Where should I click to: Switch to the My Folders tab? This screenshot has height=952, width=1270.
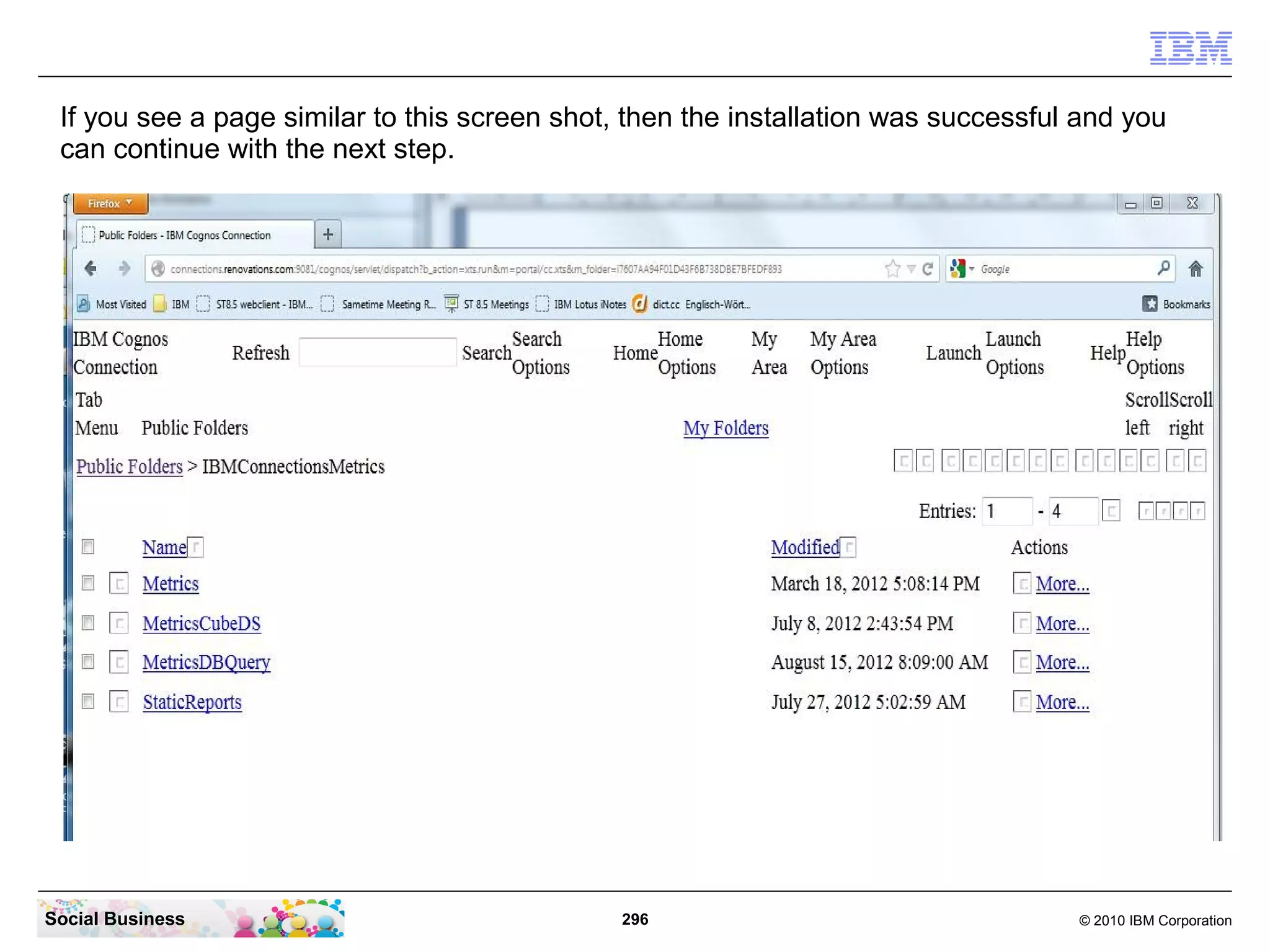point(726,428)
